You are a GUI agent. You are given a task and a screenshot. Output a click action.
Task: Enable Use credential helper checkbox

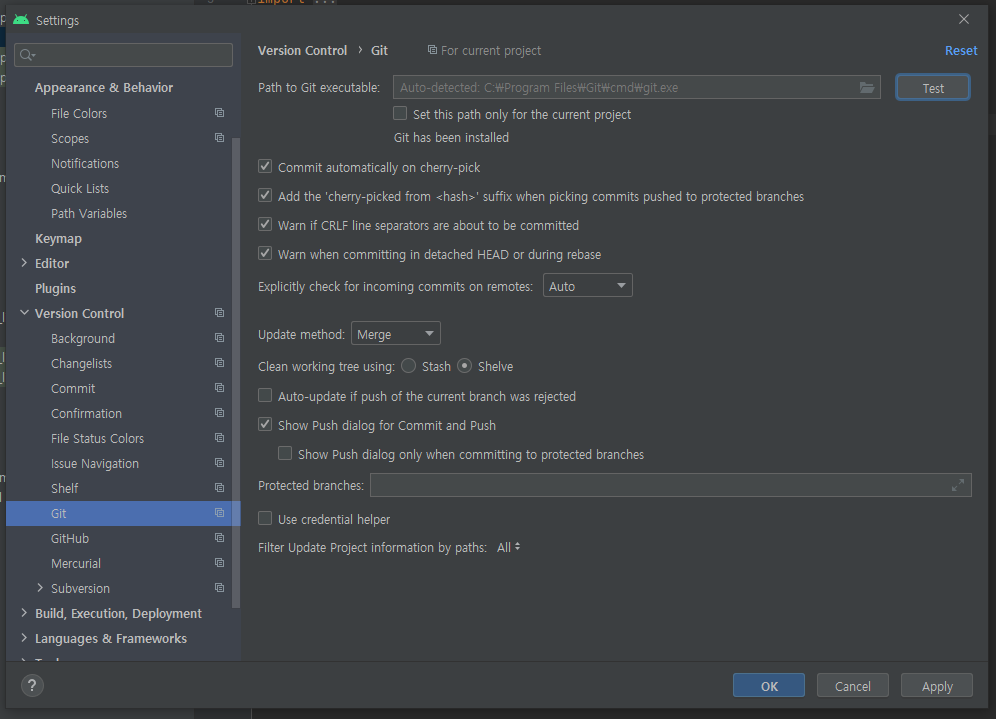265,519
